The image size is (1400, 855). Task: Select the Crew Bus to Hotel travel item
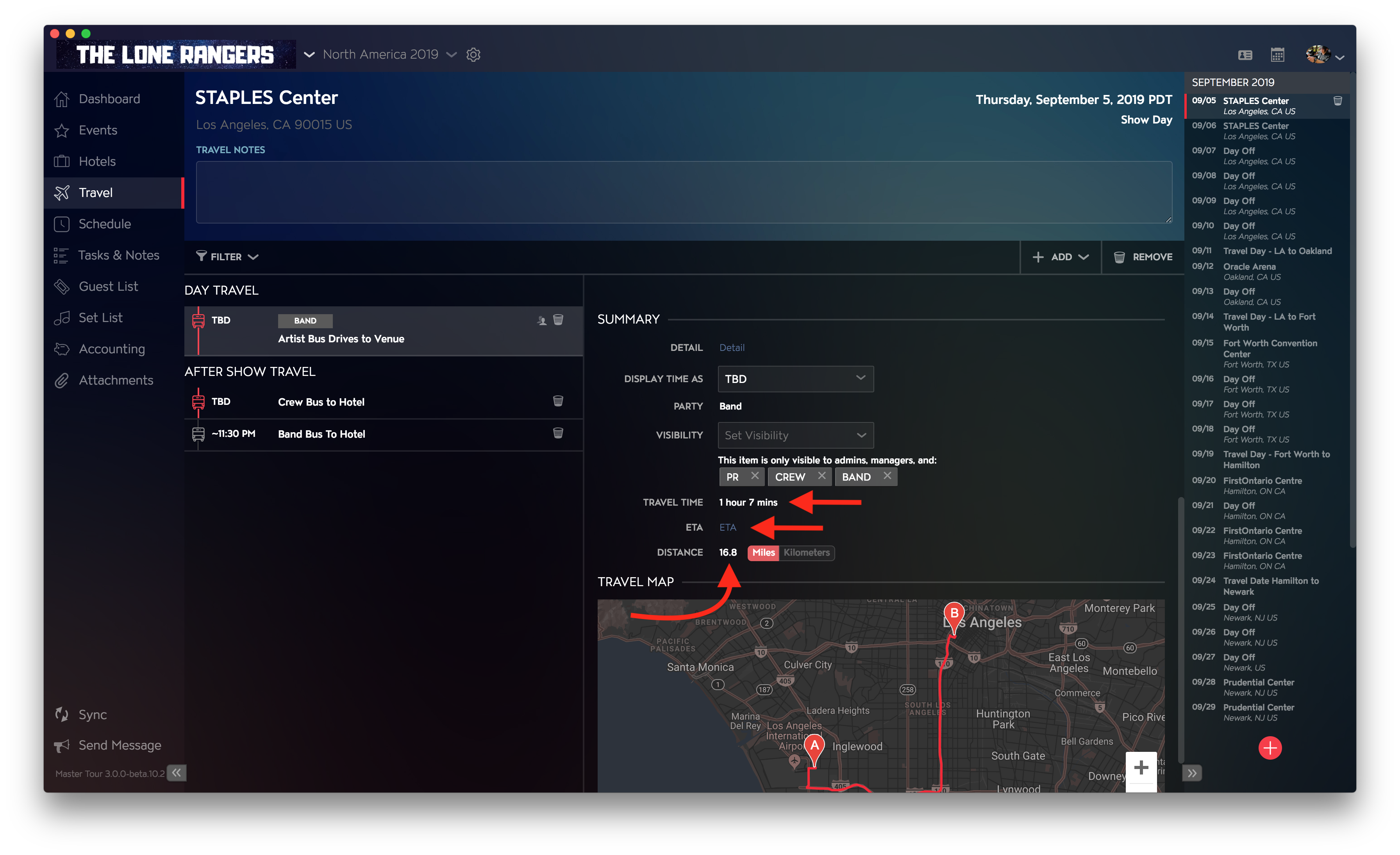point(384,402)
